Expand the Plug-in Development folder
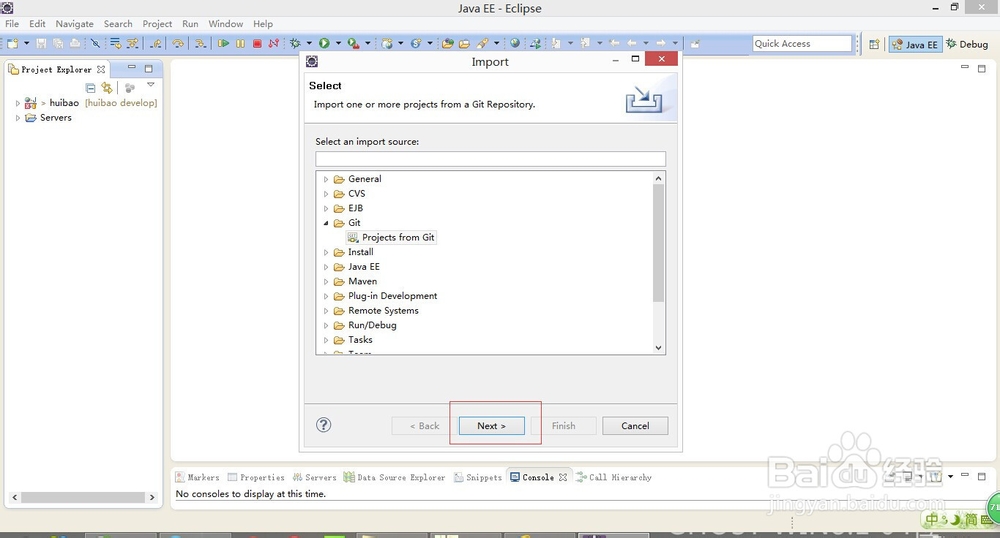1000x538 pixels. [326, 296]
